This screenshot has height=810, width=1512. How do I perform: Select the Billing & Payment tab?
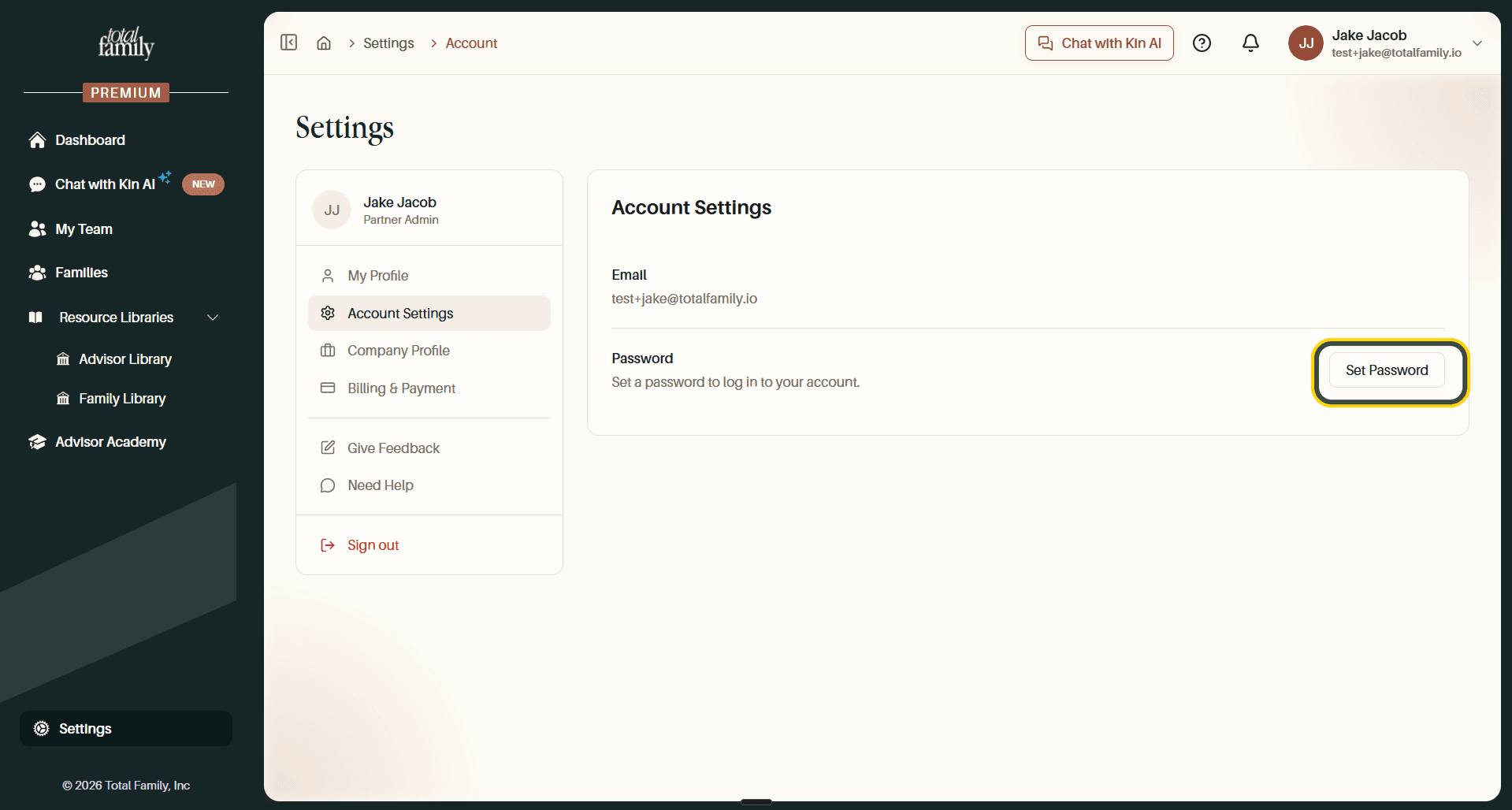point(429,388)
